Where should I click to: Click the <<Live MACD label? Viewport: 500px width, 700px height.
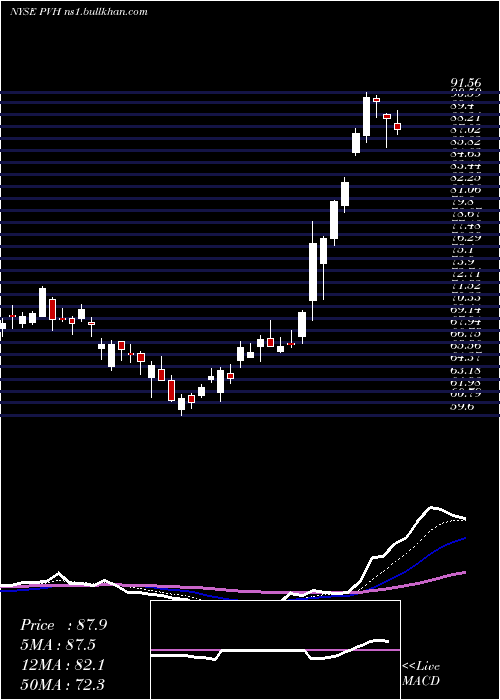421,674
